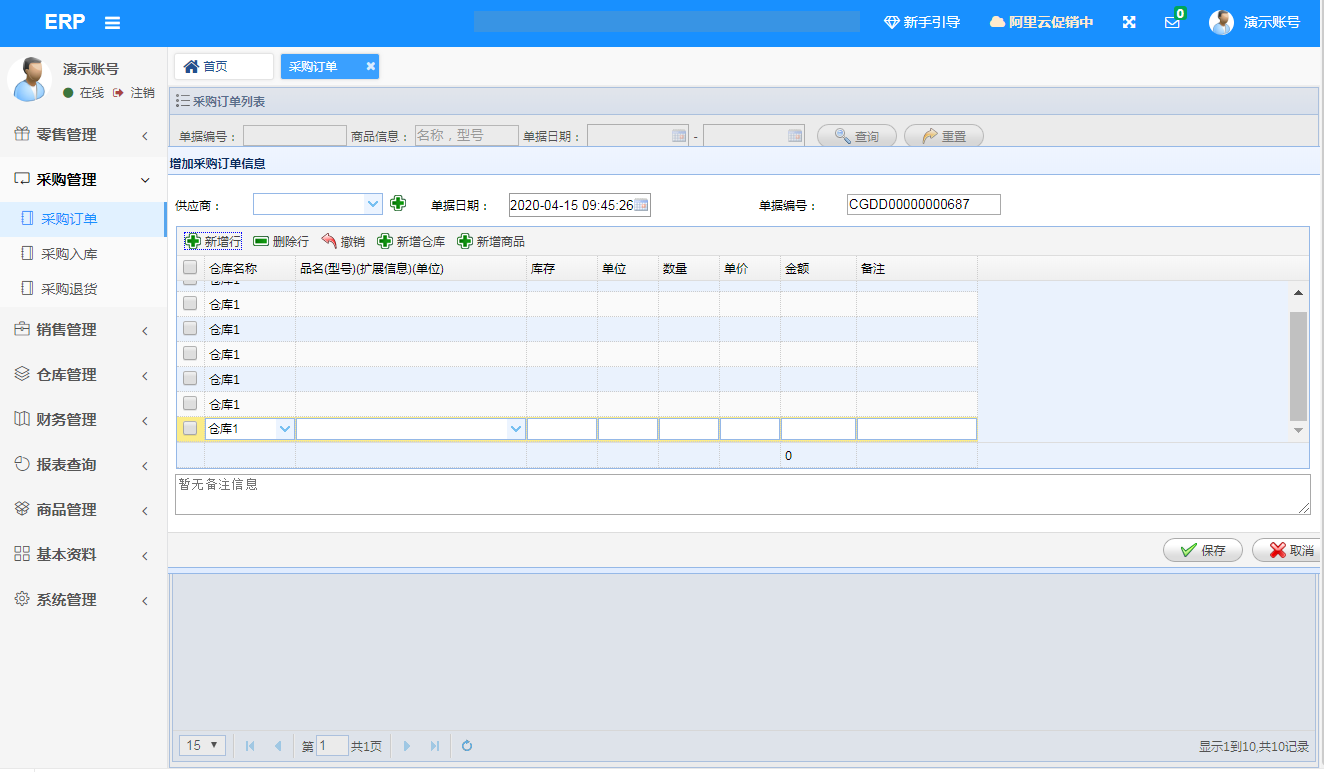Open the 供应商 supplier dropdown
The height and width of the screenshot is (772, 1324).
click(373, 204)
